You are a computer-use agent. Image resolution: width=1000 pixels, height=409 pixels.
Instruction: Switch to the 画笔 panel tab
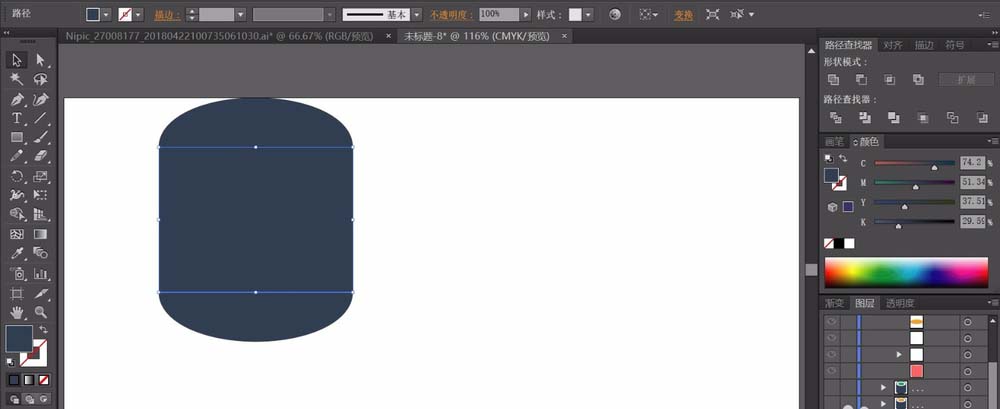[x=834, y=142]
